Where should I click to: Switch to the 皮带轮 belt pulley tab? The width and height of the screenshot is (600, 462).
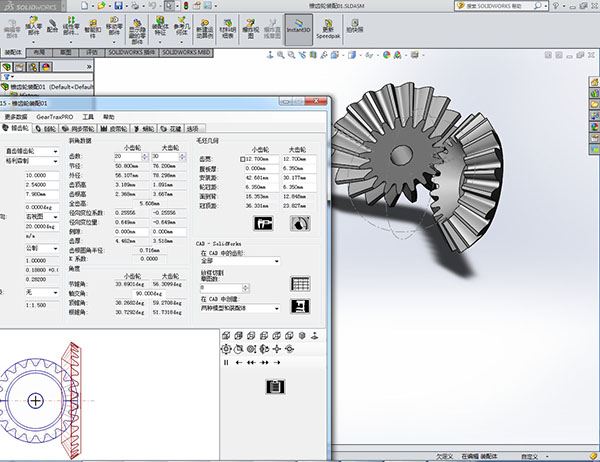click(x=114, y=129)
